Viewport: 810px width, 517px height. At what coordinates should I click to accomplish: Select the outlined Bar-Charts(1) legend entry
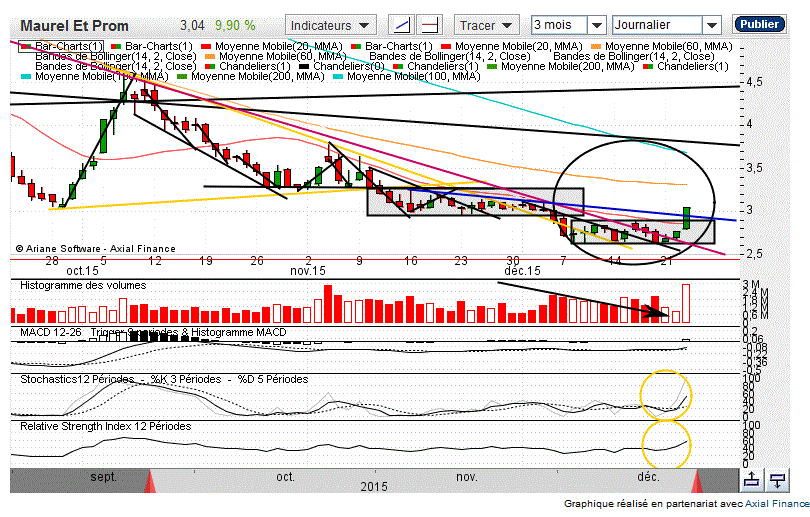point(61,46)
